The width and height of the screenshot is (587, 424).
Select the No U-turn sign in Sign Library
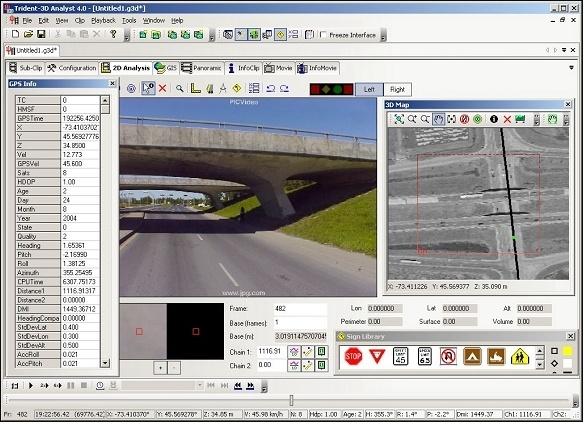pyautogui.click(x=448, y=356)
